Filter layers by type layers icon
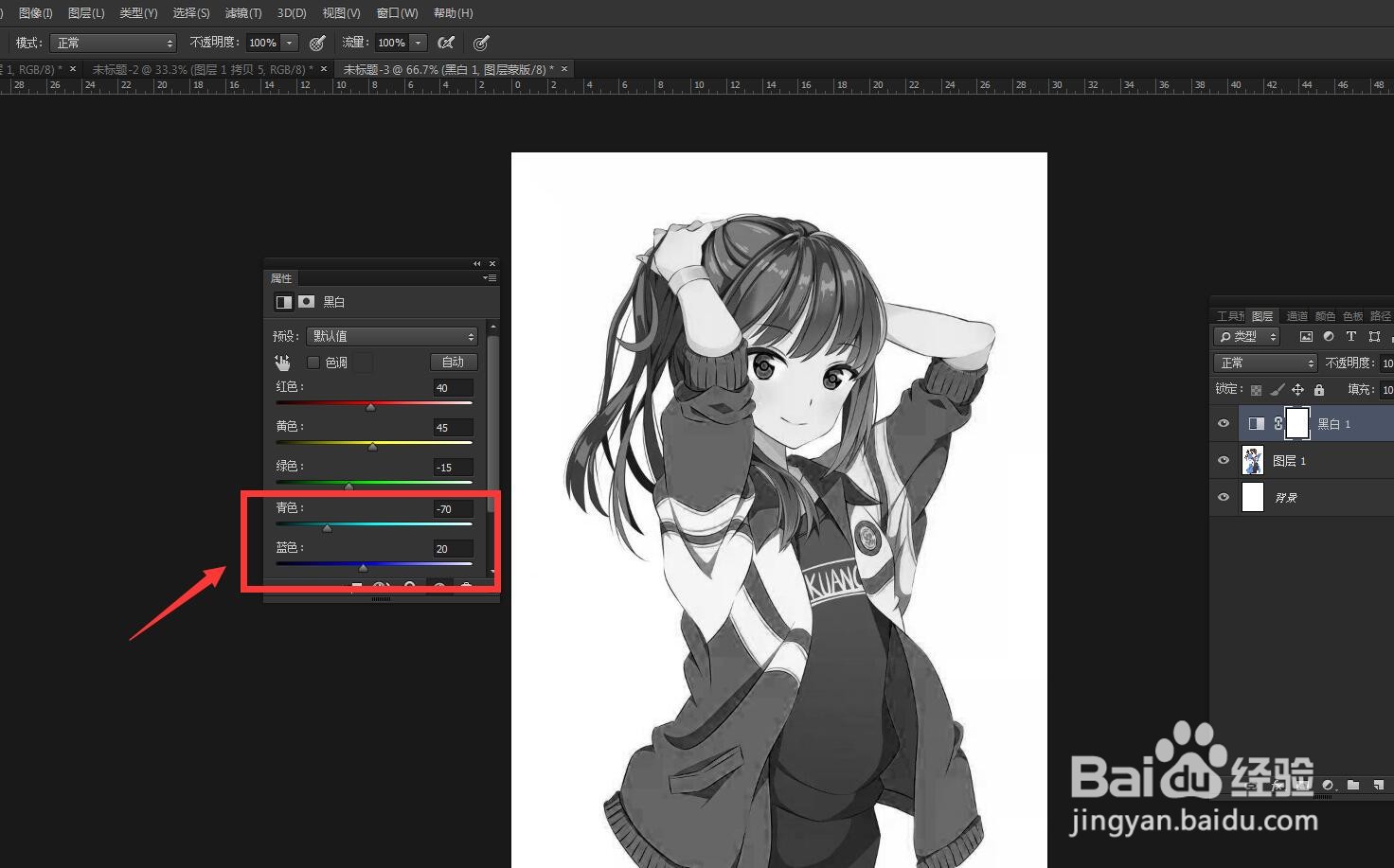Viewport: 1394px width, 868px height. [1351, 337]
